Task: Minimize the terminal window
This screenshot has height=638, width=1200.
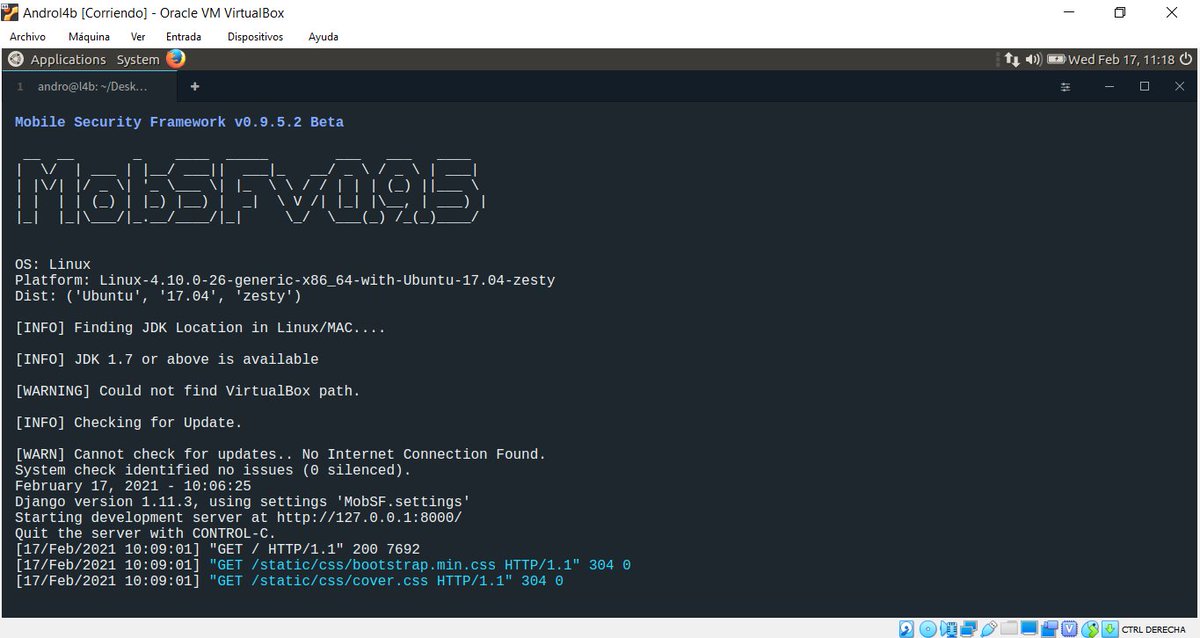Action: pos(1110,87)
